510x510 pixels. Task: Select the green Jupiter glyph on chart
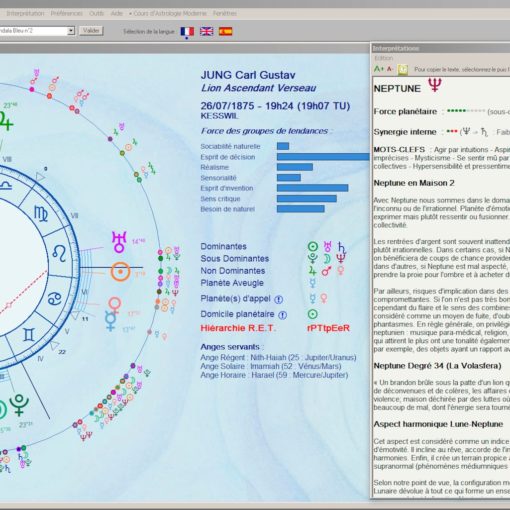pos(6,122)
